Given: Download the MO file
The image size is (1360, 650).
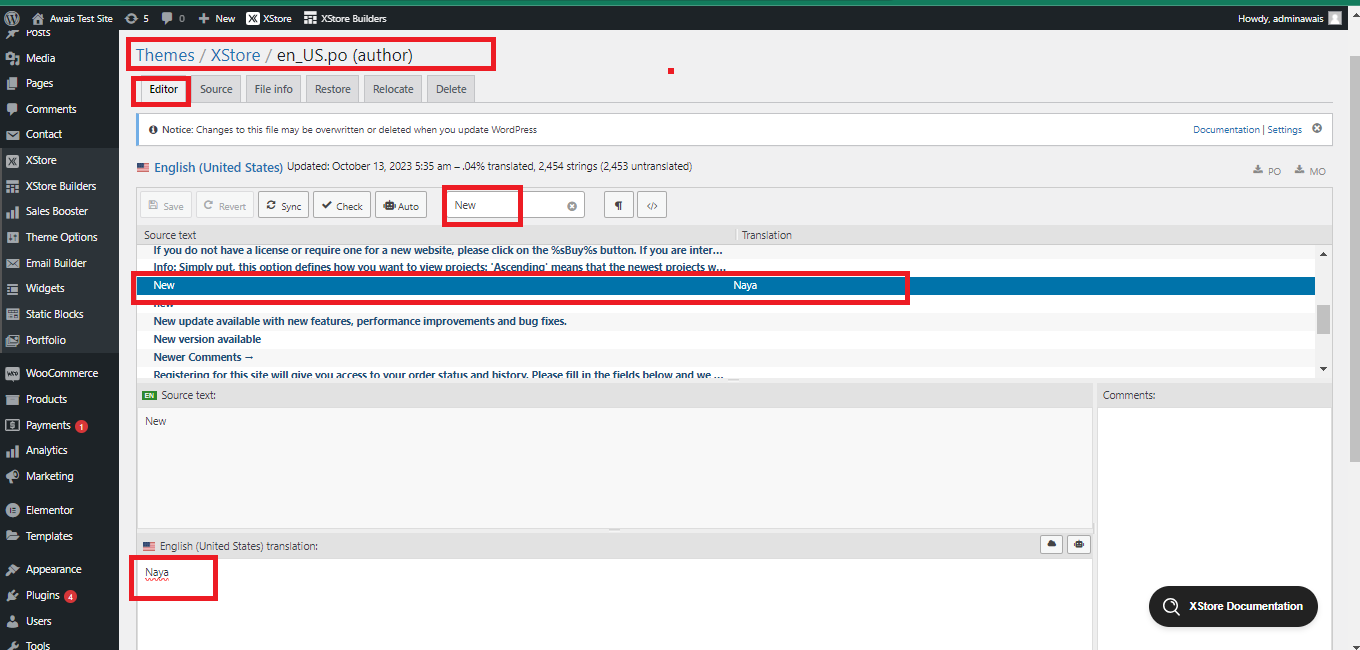Looking at the screenshot, I should click(1310, 171).
